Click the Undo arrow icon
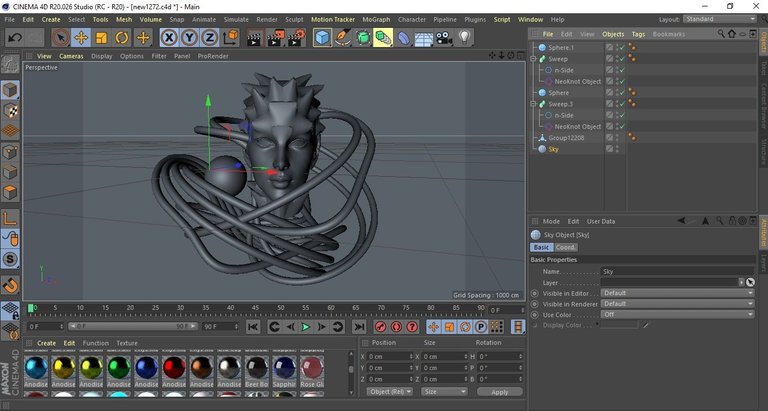 click(15, 38)
